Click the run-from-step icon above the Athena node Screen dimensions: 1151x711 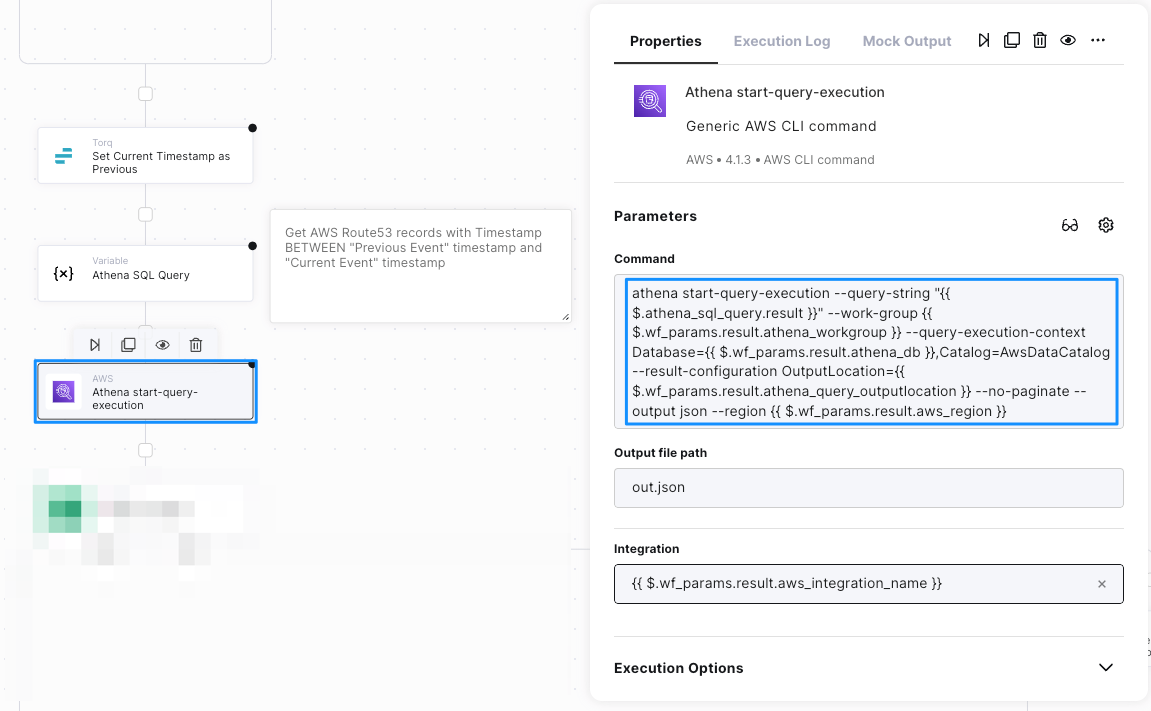click(94, 344)
